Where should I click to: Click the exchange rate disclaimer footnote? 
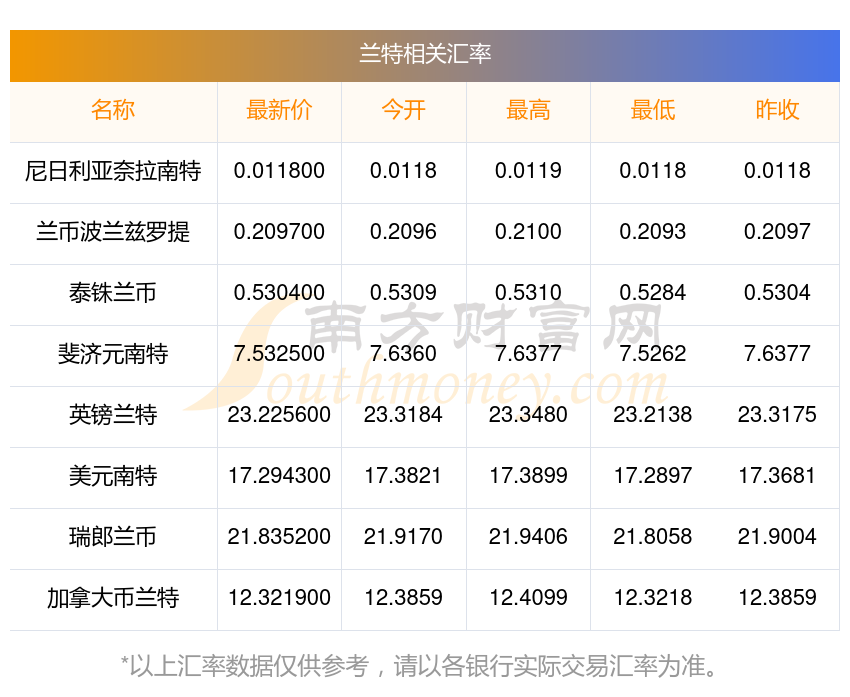point(425,666)
